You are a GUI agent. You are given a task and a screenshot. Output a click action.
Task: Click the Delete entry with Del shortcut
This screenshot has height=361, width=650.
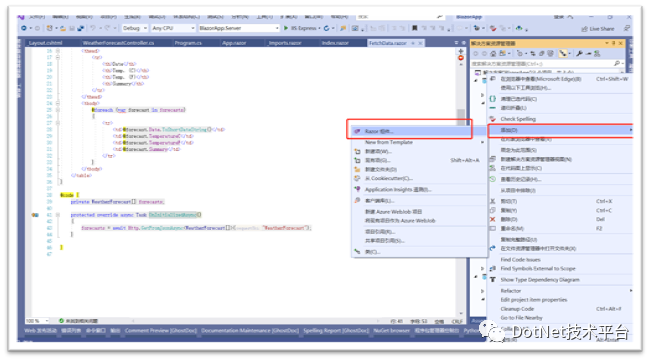[x=560, y=219]
